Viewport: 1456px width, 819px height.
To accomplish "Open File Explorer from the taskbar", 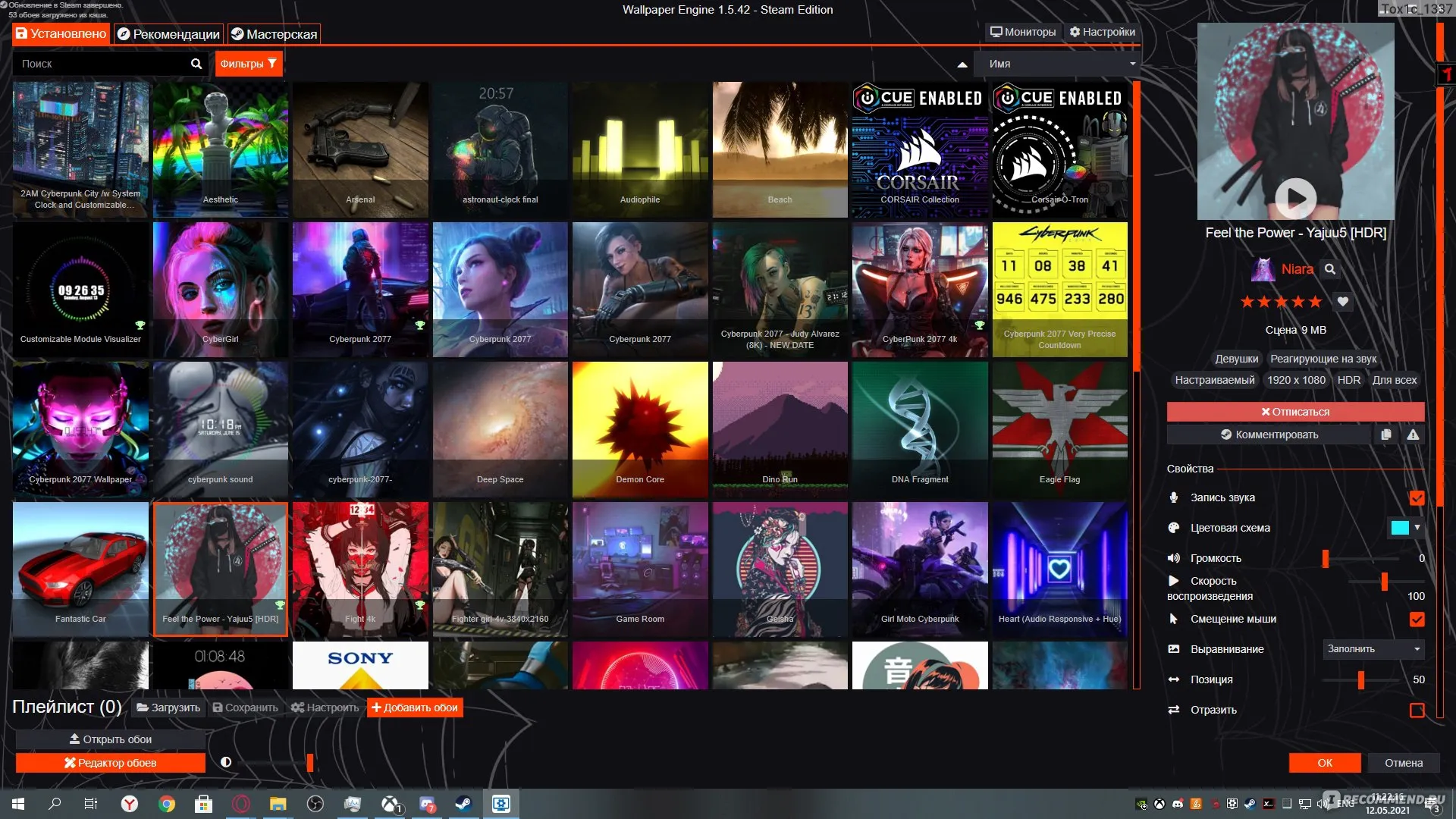I will (278, 804).
